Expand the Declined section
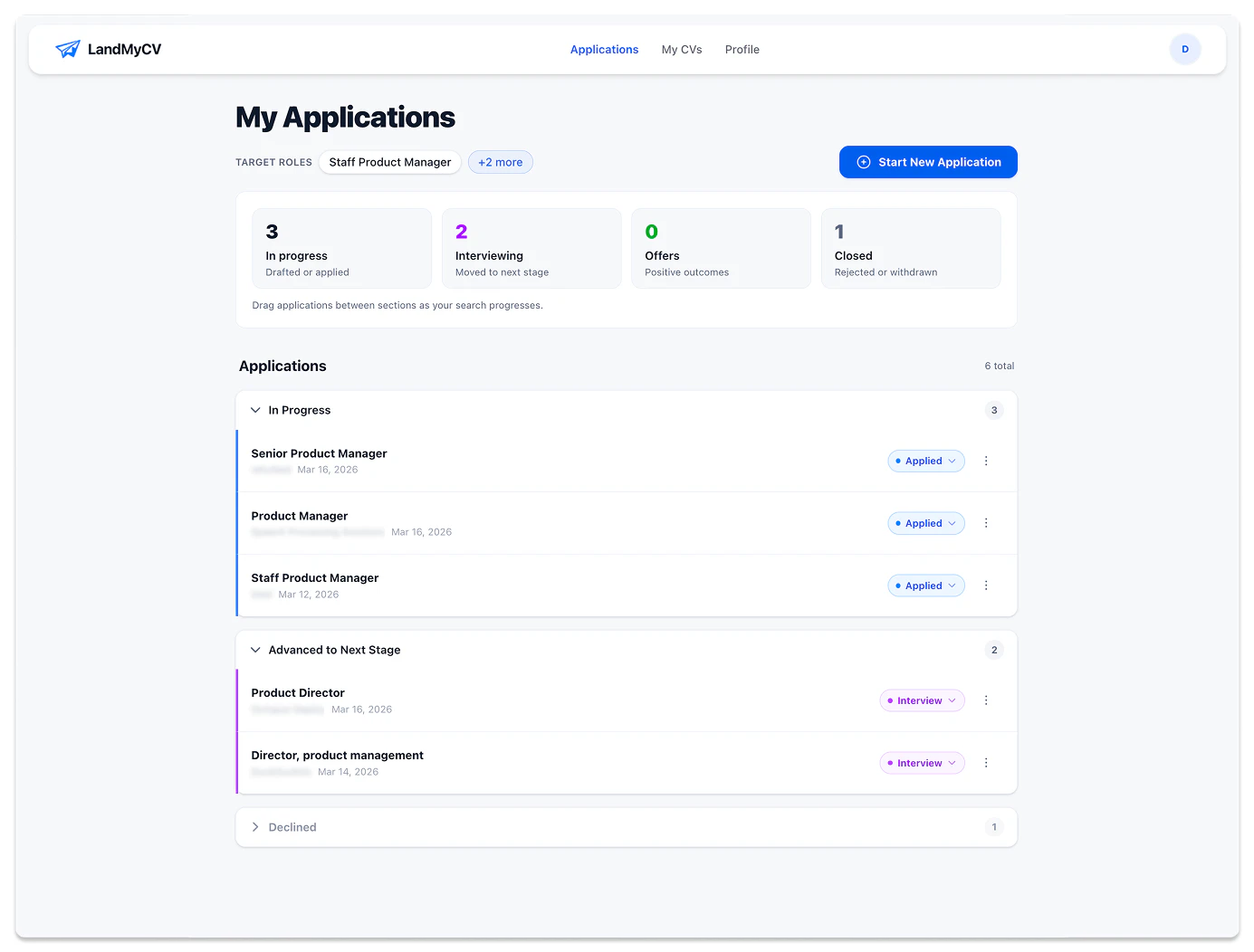1254x952 pixels. [x=255, y=827]
